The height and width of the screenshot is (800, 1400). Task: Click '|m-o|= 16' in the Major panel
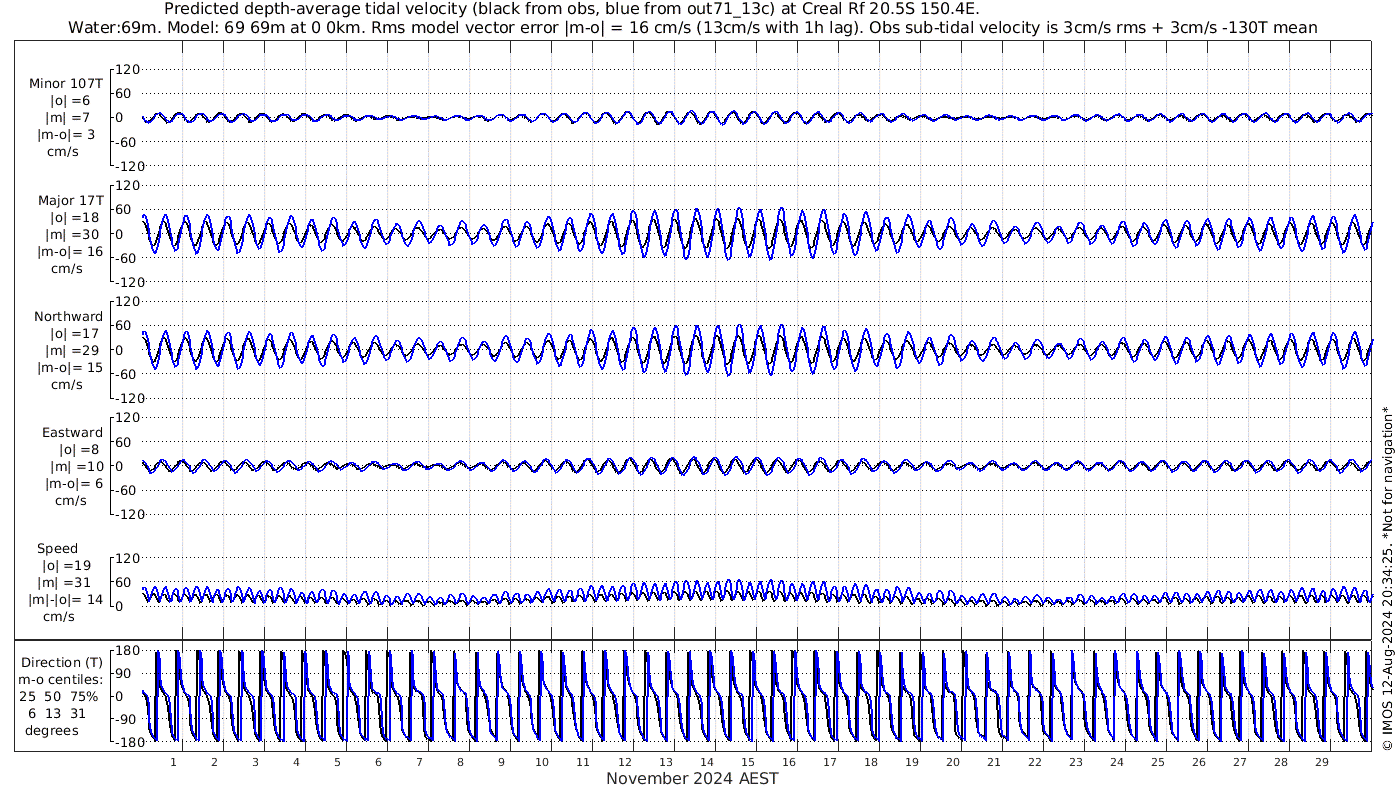click(71, 251)
